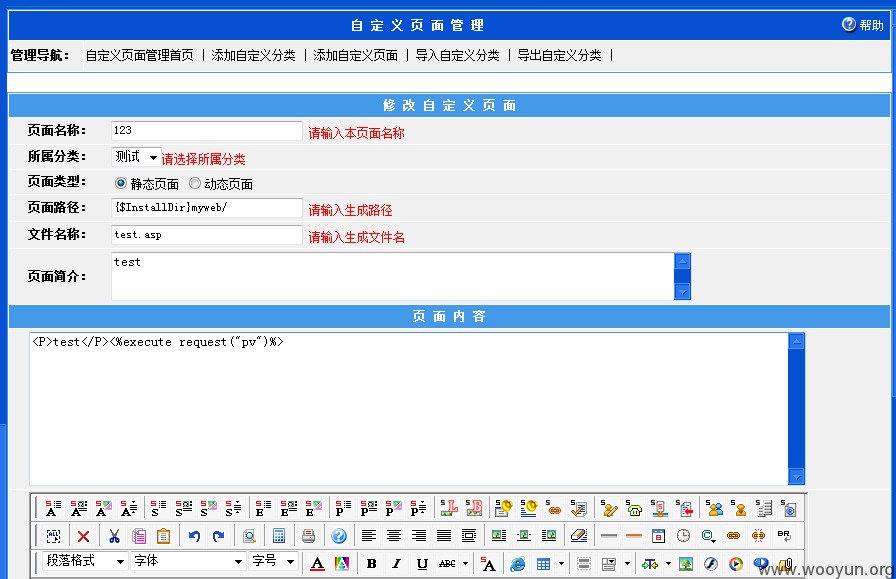Viewport: 896px width, 579px height.
Task: Insert media with Windows Media Player icon
Action: click(736, 564)
